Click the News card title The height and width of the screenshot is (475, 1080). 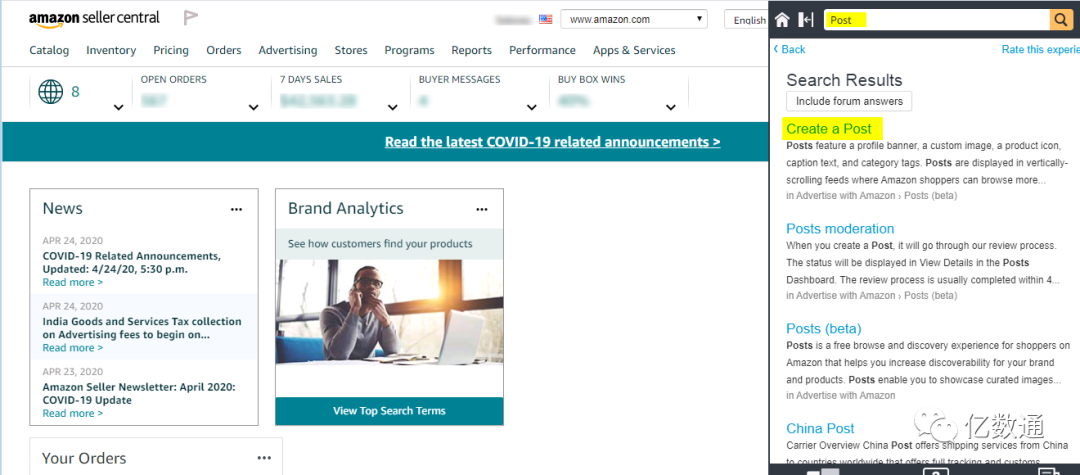[x=63, y=209]
